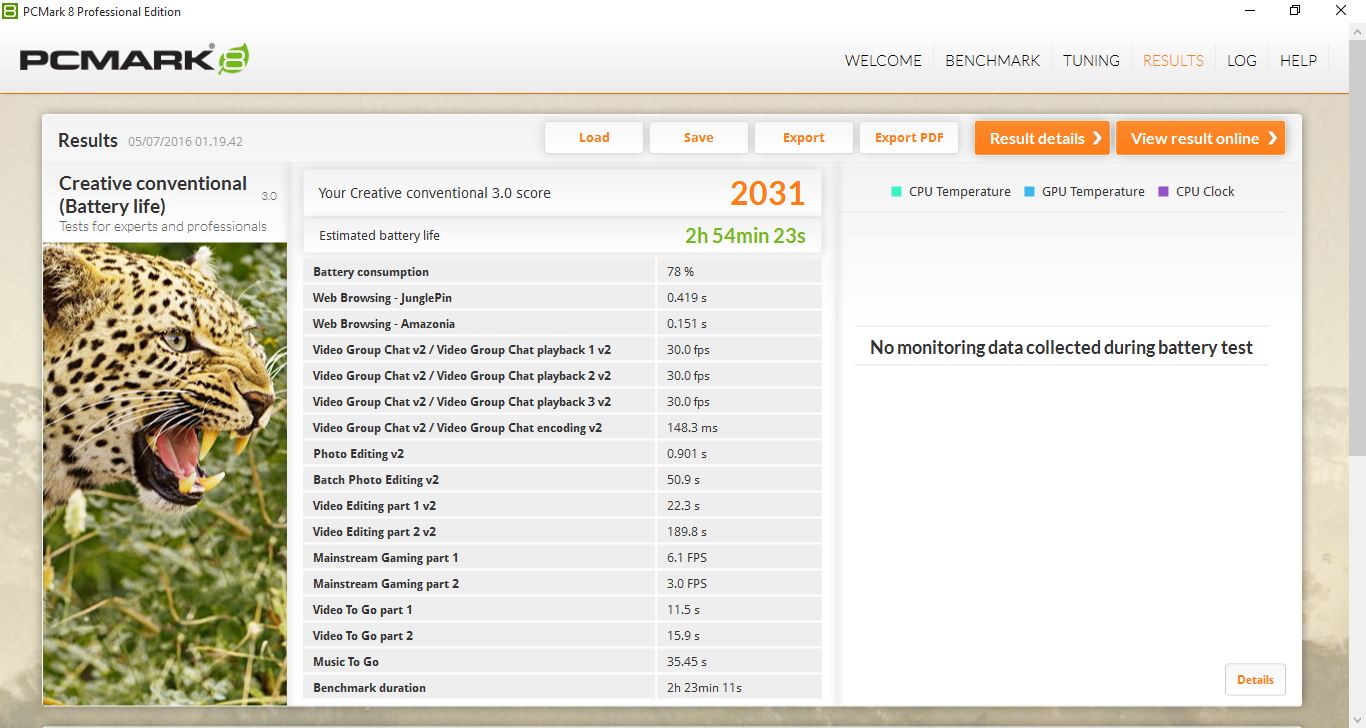Open the Log tab
The height and width of the screenshot is (728, 1366).
tap(1241, 60)
